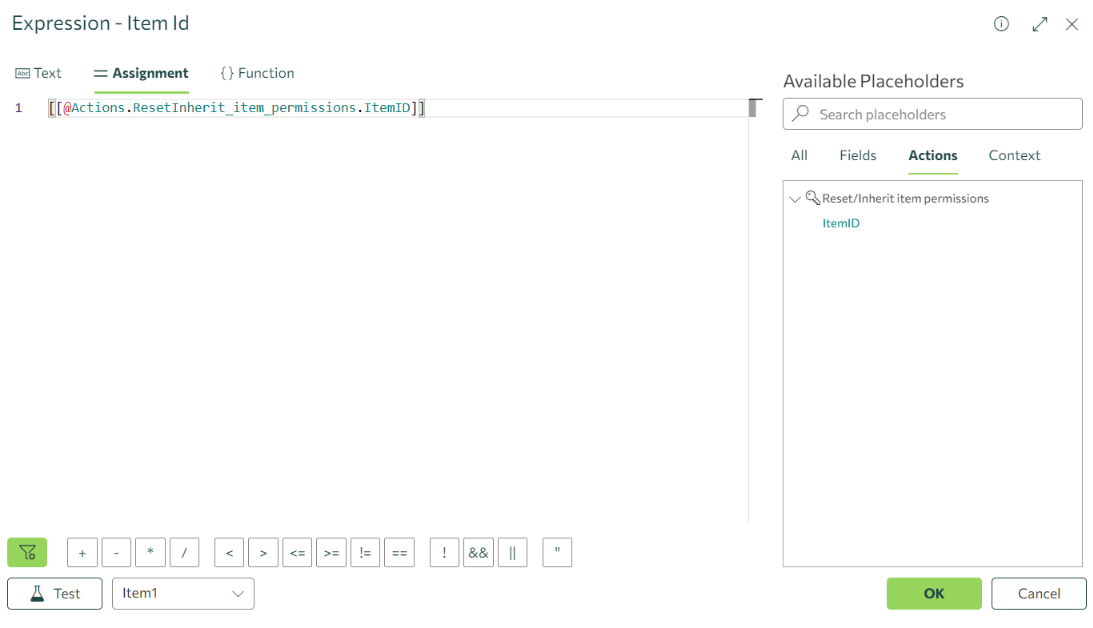Insert the double-equals operator
This screenshot has height=628, width=1093.
[399, 553]
